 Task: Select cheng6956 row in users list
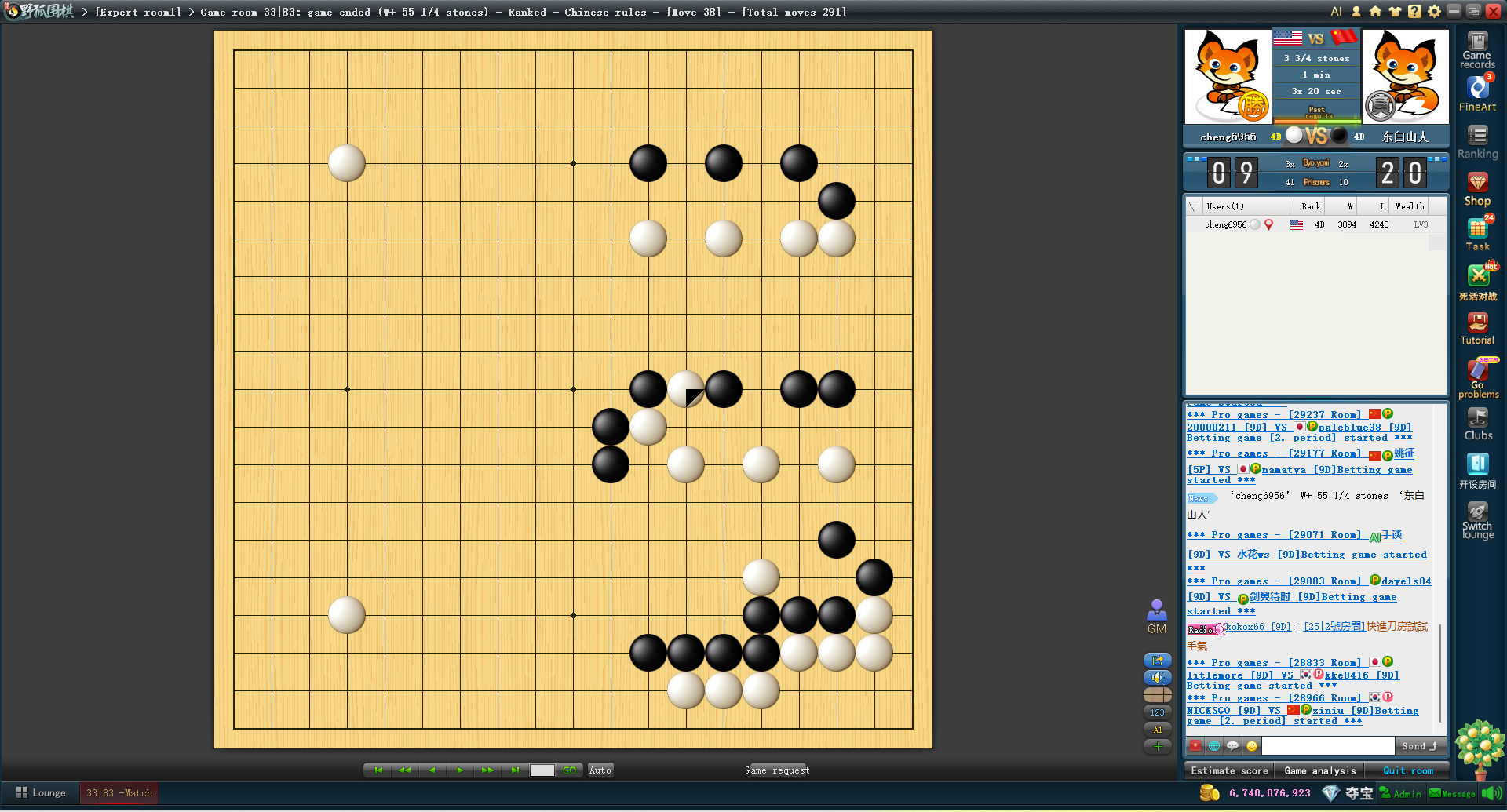pos(1316,224)
